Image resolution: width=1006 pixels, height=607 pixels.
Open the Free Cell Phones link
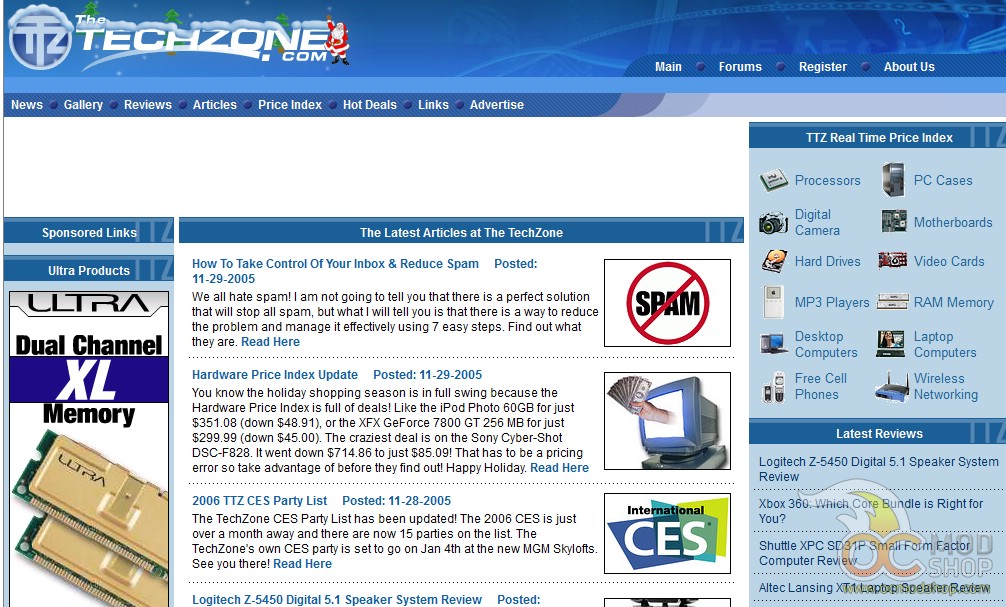pos(821,386)
